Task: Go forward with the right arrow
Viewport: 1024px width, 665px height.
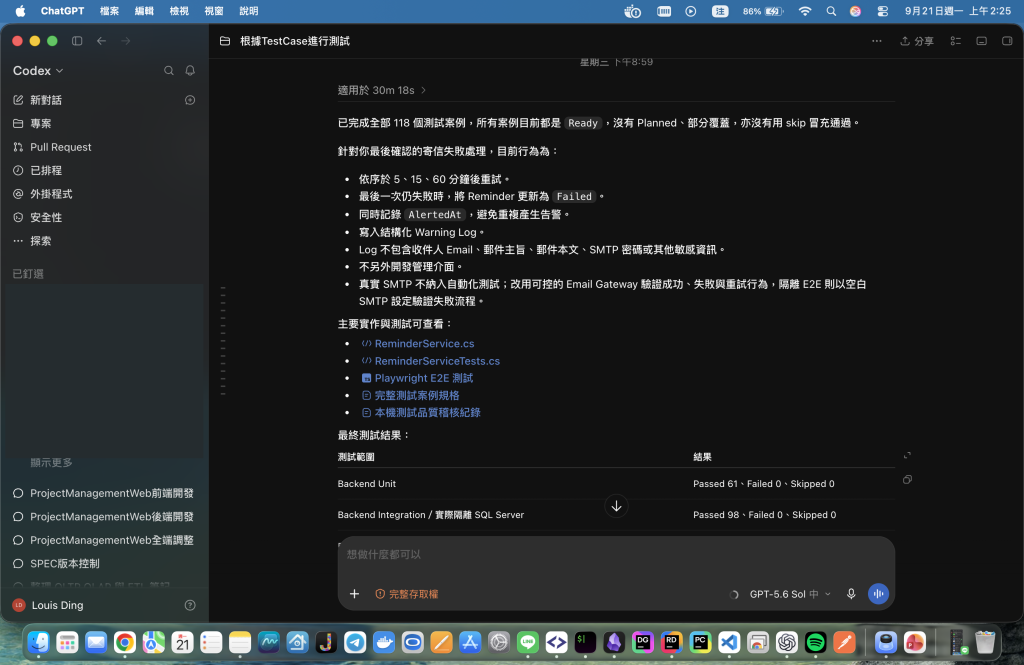Action: 126,41
